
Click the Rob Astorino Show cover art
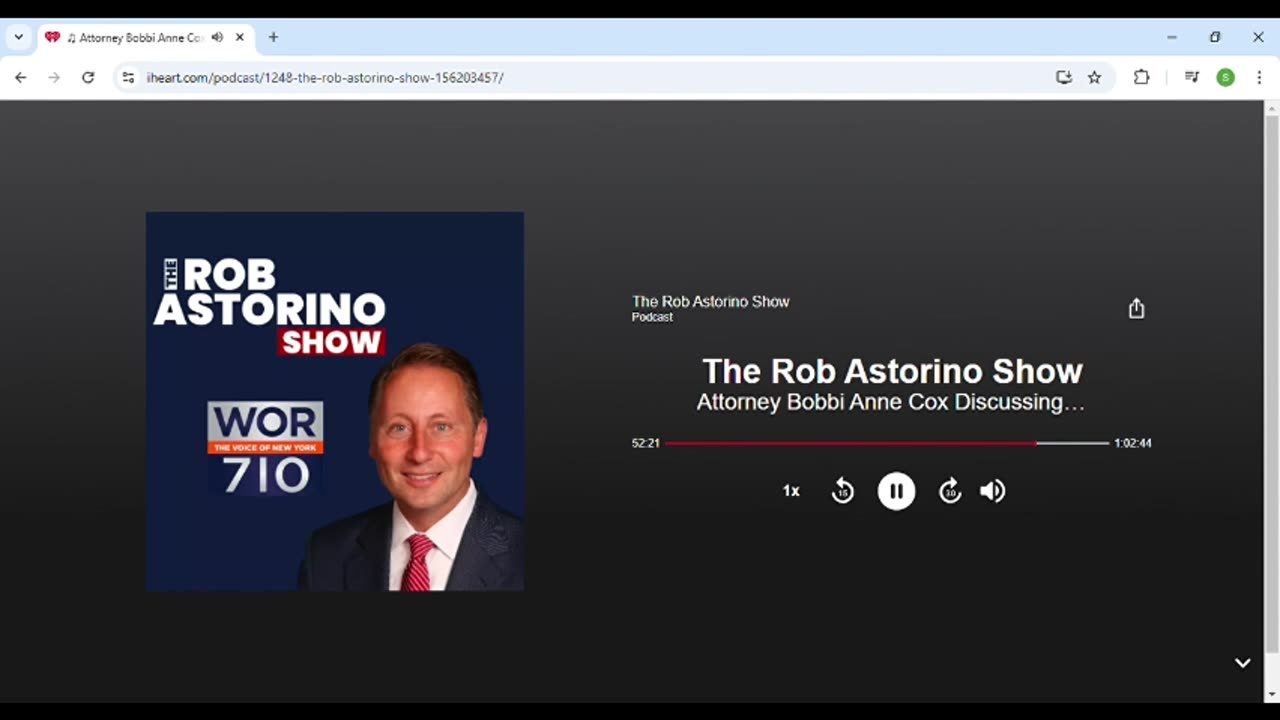335,401
